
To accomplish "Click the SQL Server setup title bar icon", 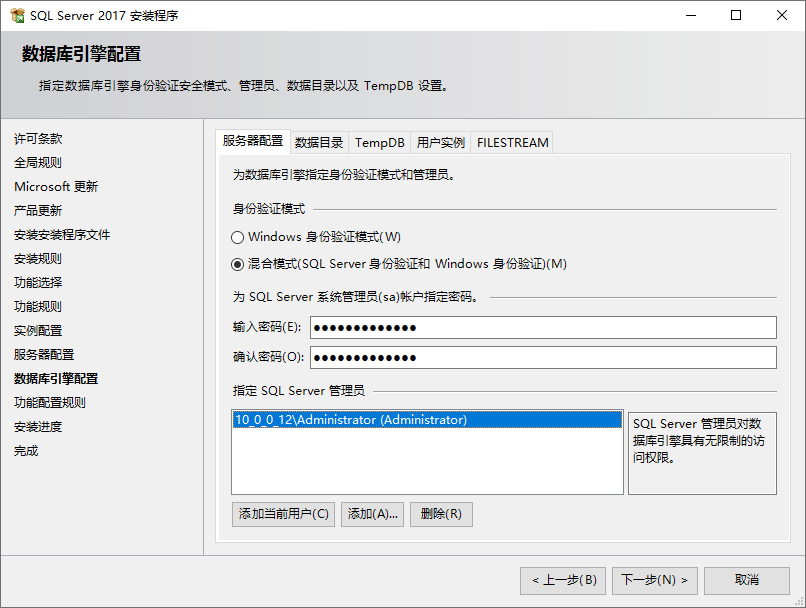I will point(16,16).
